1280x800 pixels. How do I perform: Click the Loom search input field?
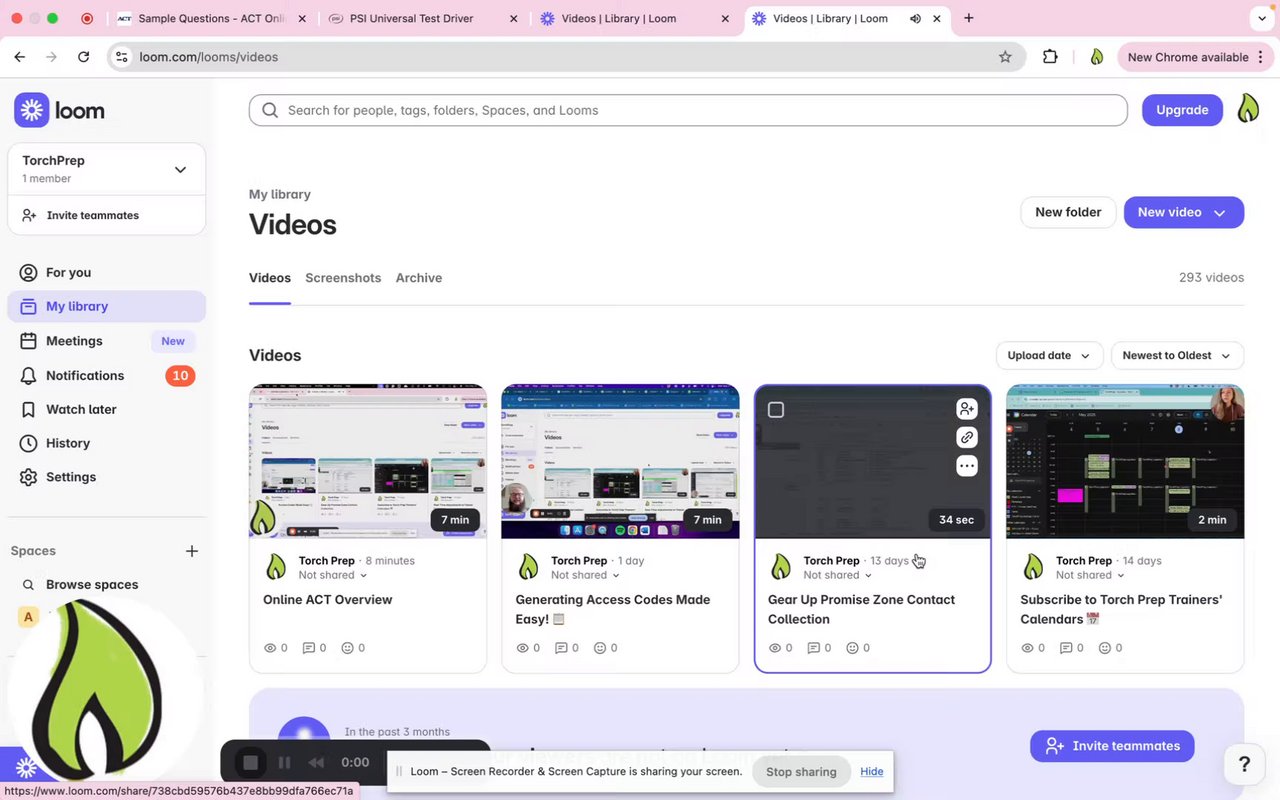point(688,110)
